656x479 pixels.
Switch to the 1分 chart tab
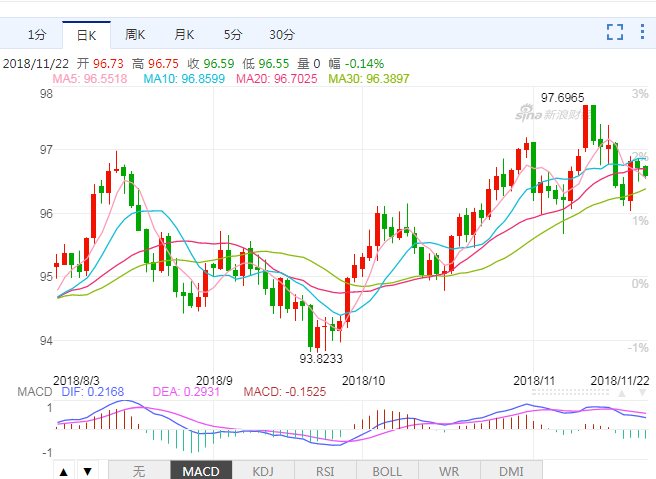pyautogui.click(x=37, y=35)
